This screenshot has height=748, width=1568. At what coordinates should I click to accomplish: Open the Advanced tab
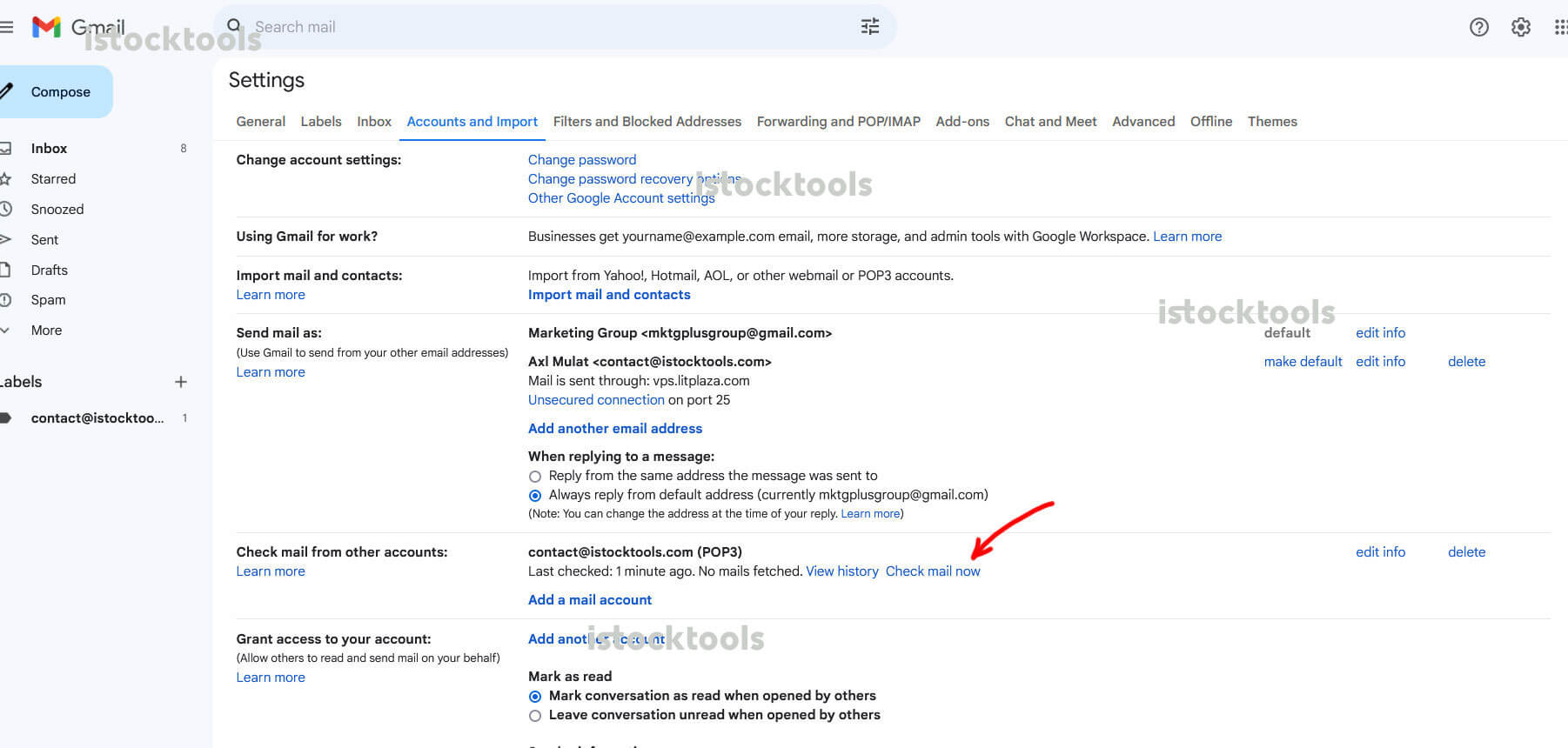[x=1143, y=122]
